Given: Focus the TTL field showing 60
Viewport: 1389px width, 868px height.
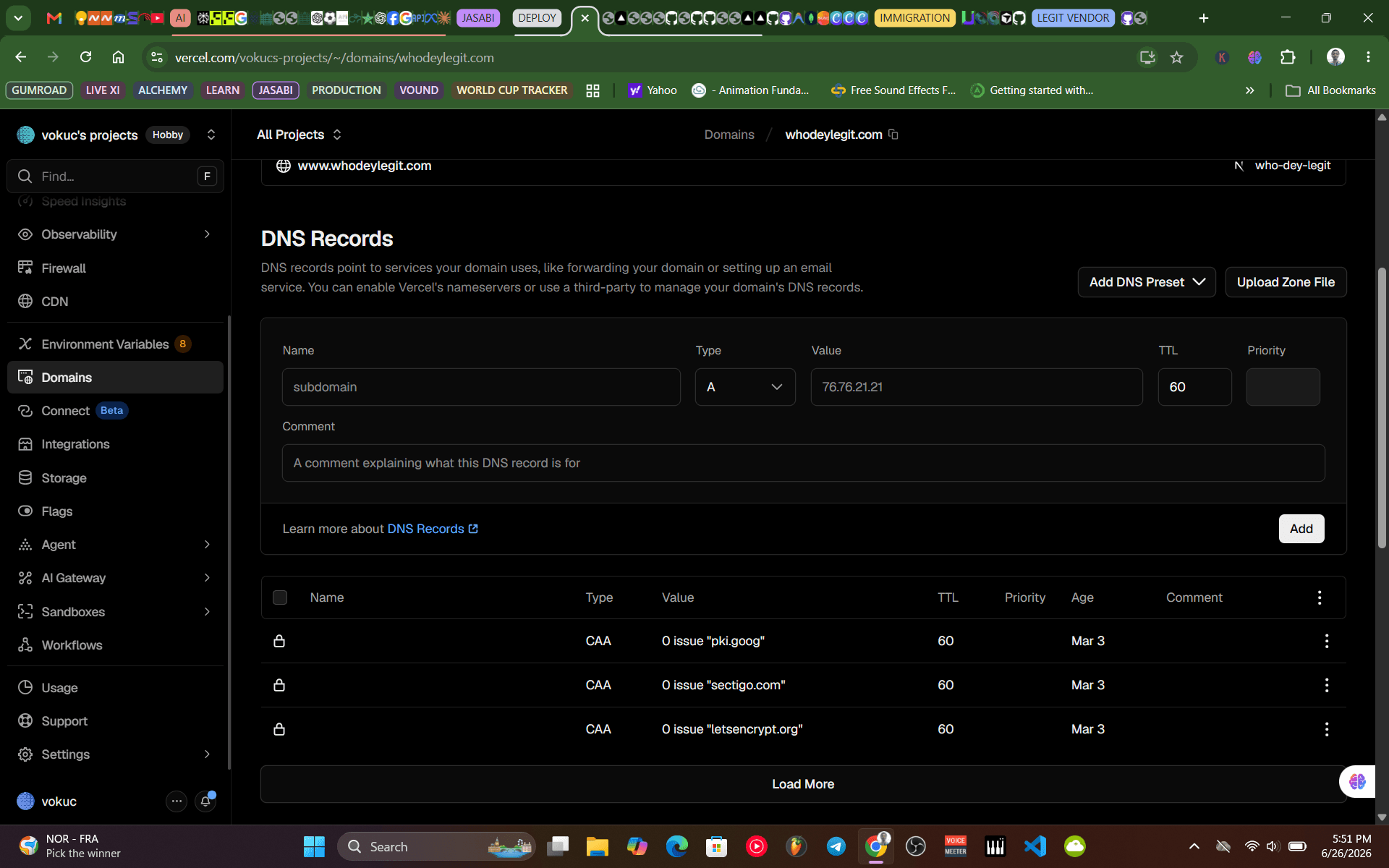Looking at the screenshot, I should click(1194, 387).
